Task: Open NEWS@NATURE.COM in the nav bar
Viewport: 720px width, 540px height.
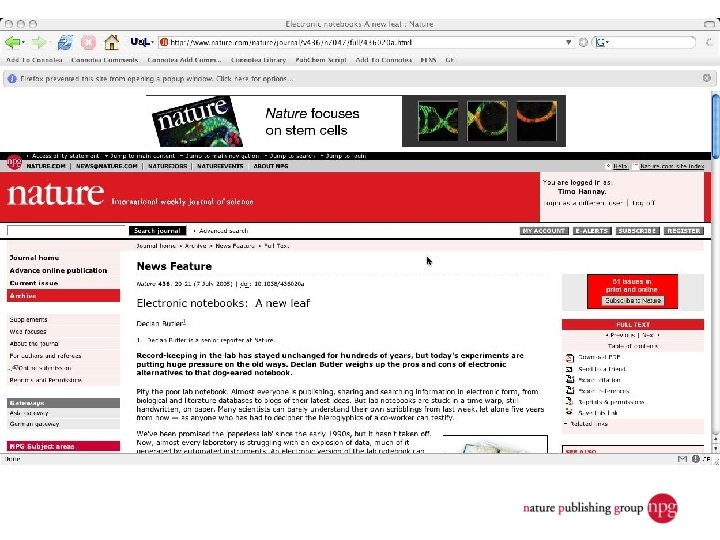Action: pos(107,166)
